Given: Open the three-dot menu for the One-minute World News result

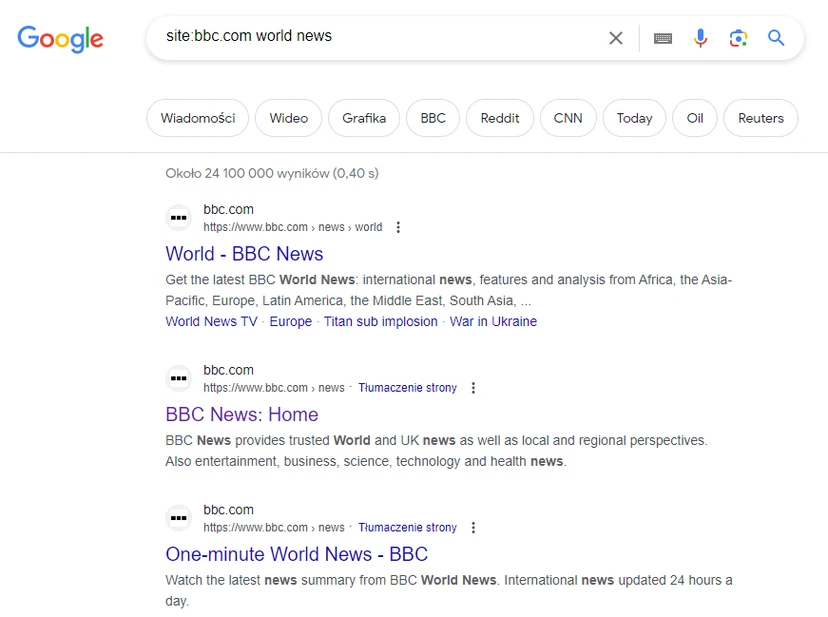Looking at the screenshot, I should tap(473, 527).
